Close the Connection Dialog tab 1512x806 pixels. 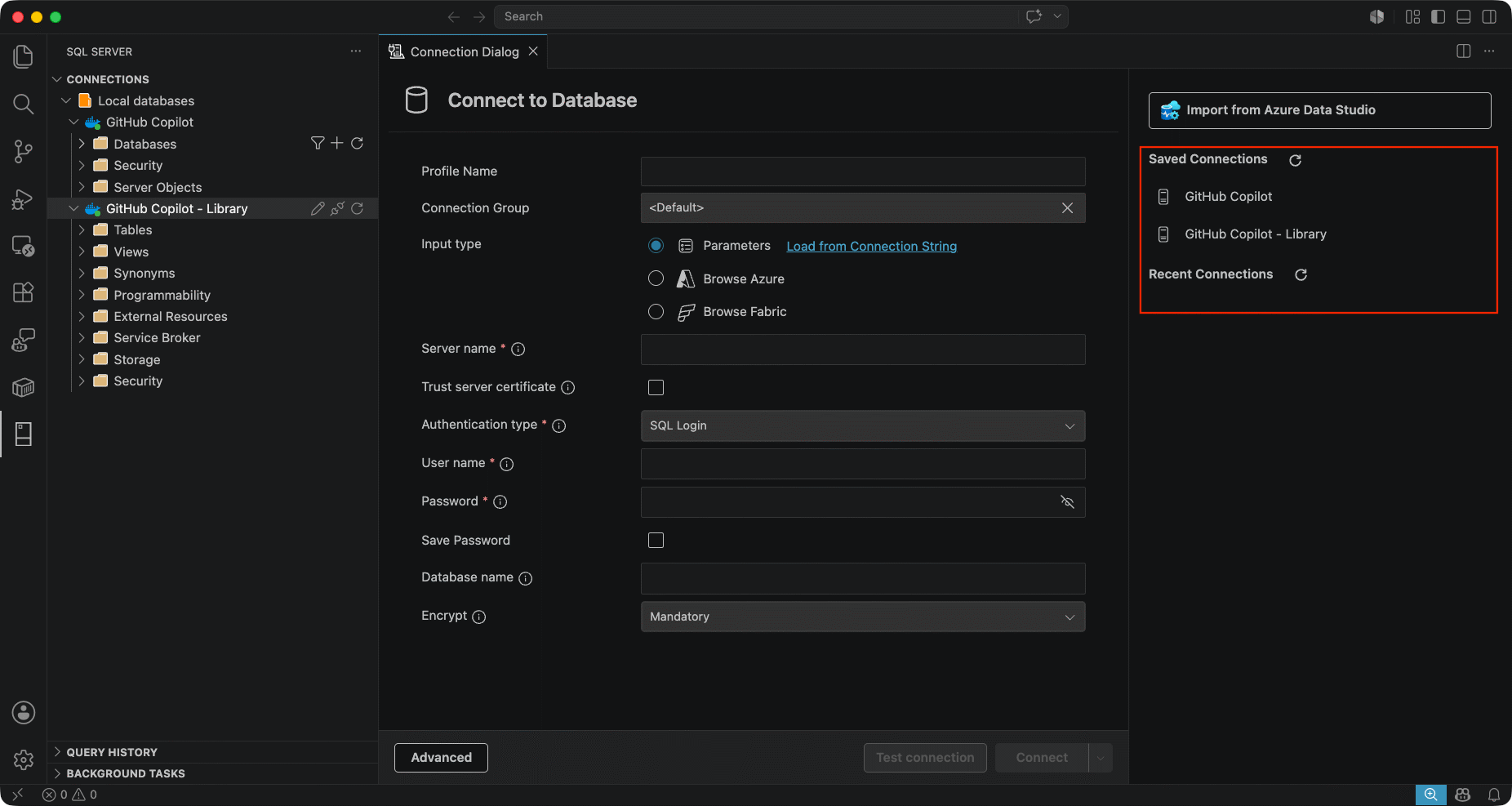coord(533,51)
